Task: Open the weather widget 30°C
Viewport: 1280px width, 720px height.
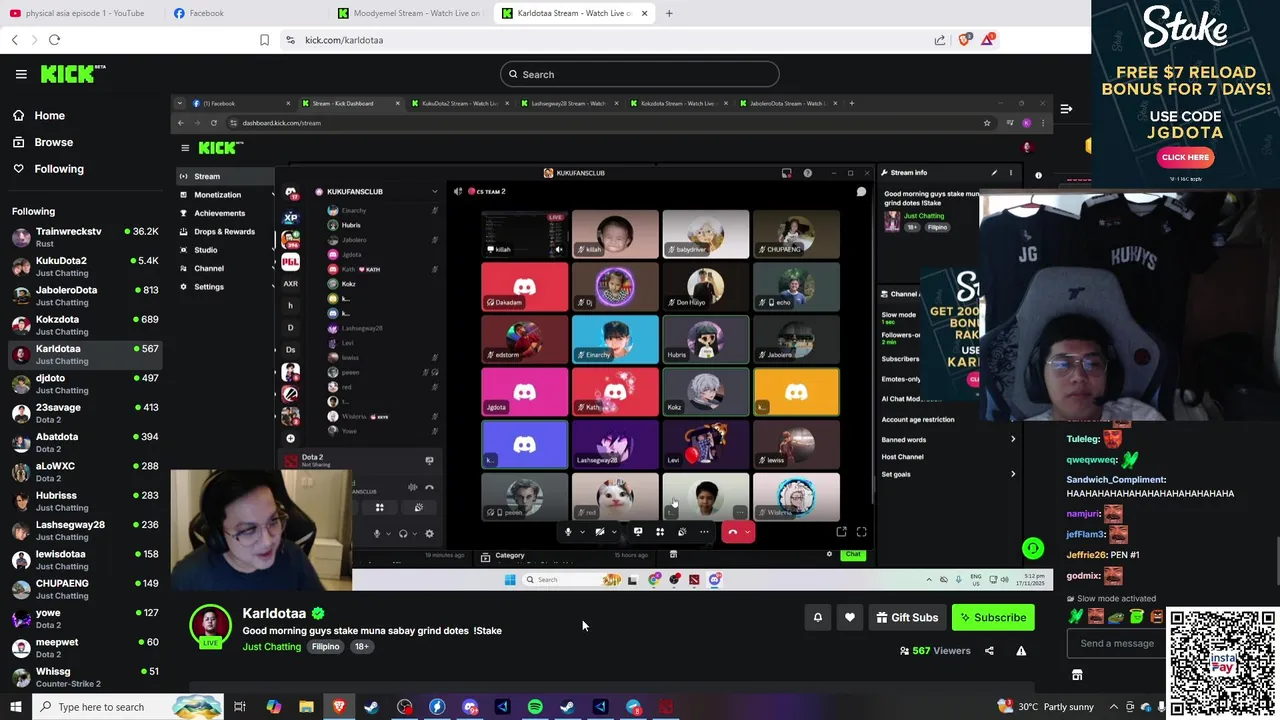Action: (1046, 707)
